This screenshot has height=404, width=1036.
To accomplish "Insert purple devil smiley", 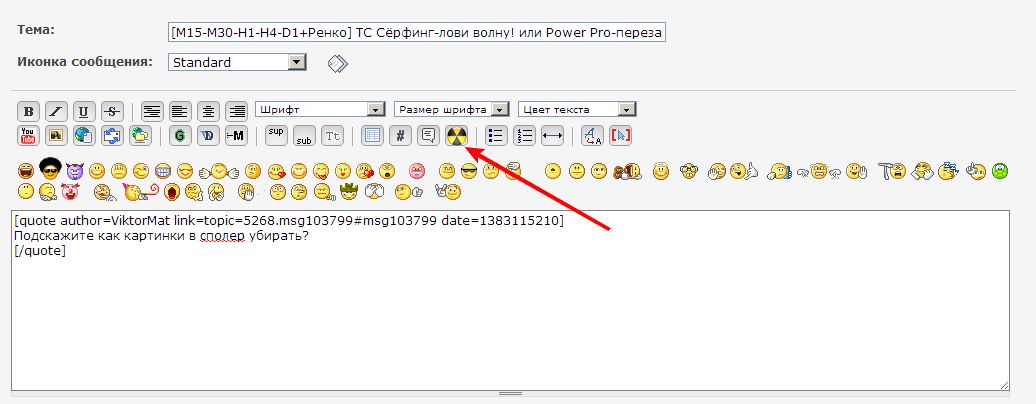I will click(x=75, y=172).
